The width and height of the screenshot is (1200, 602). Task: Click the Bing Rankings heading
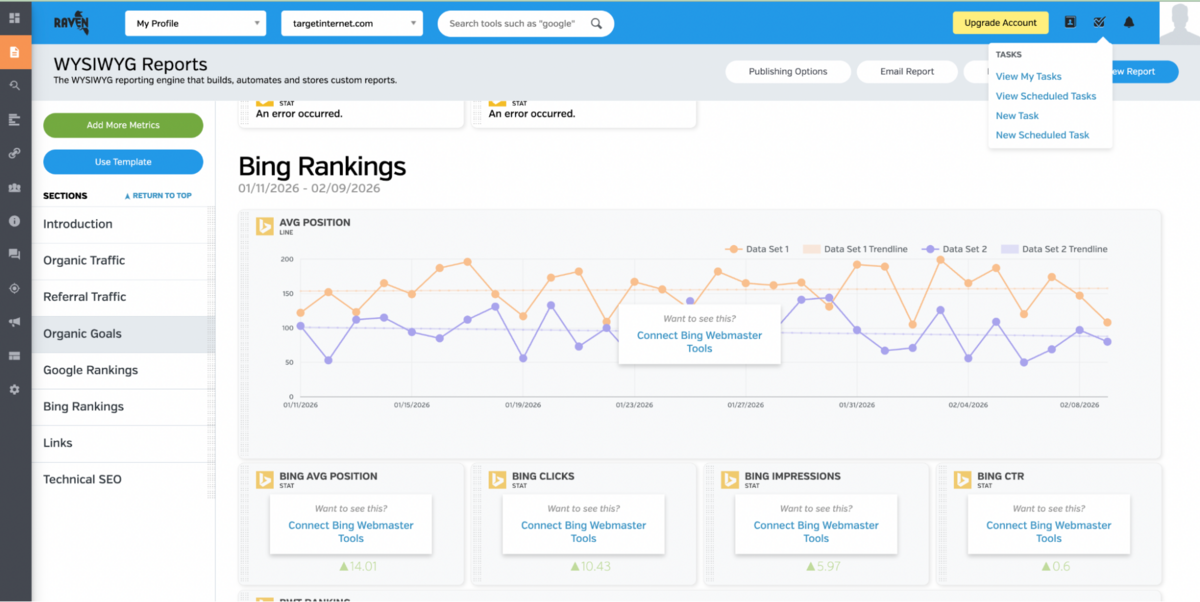[322, 166]
